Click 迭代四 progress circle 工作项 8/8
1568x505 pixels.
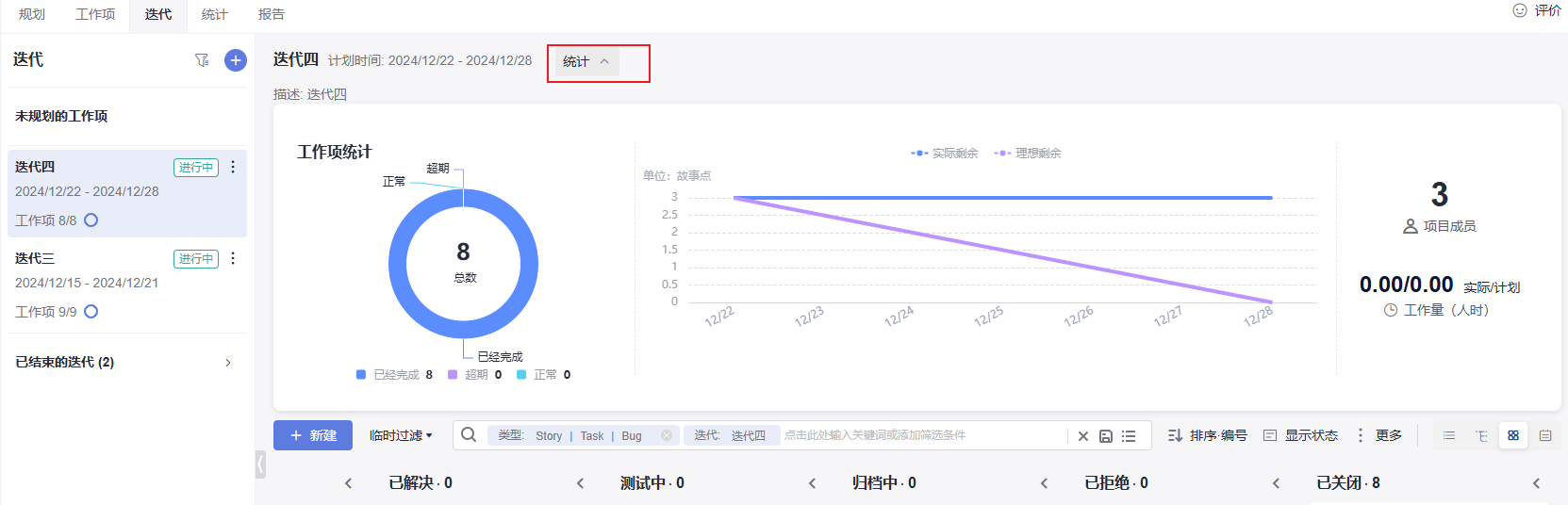click(91, 220)
